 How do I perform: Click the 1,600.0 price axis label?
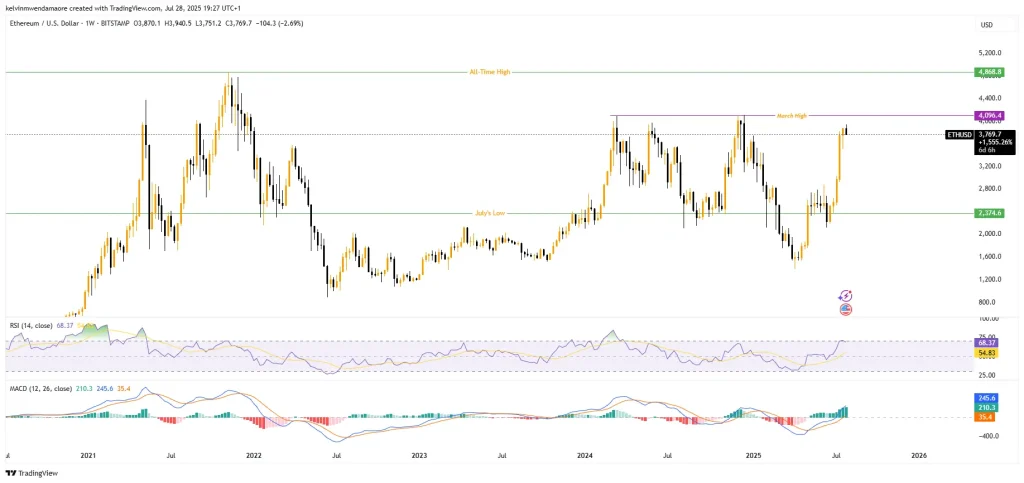pyautogui.click(x=991, y=257)
